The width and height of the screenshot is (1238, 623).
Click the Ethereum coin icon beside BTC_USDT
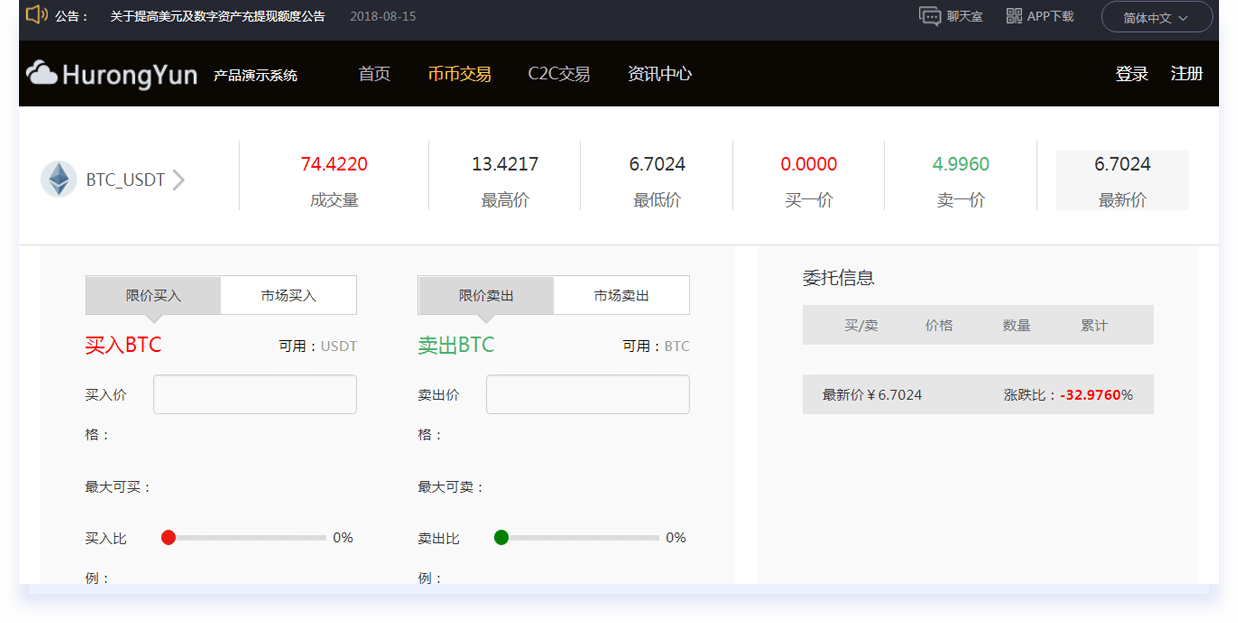tap(59, 180)
